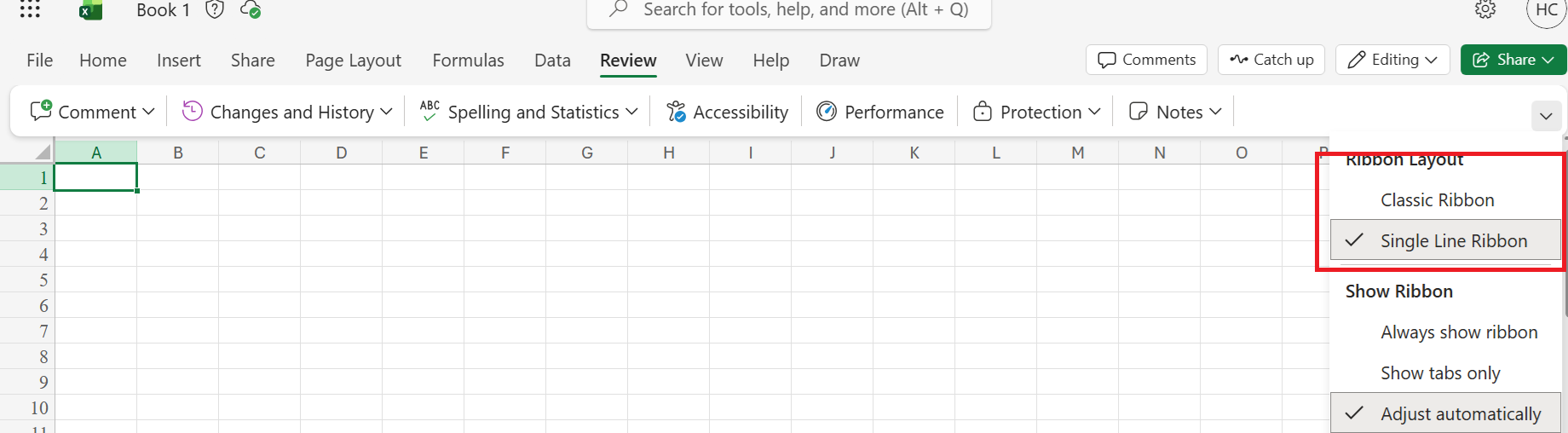Click the shield privacy icon beside Book 1
This screenshot has height=433, width=1568.
pos(215,10)
